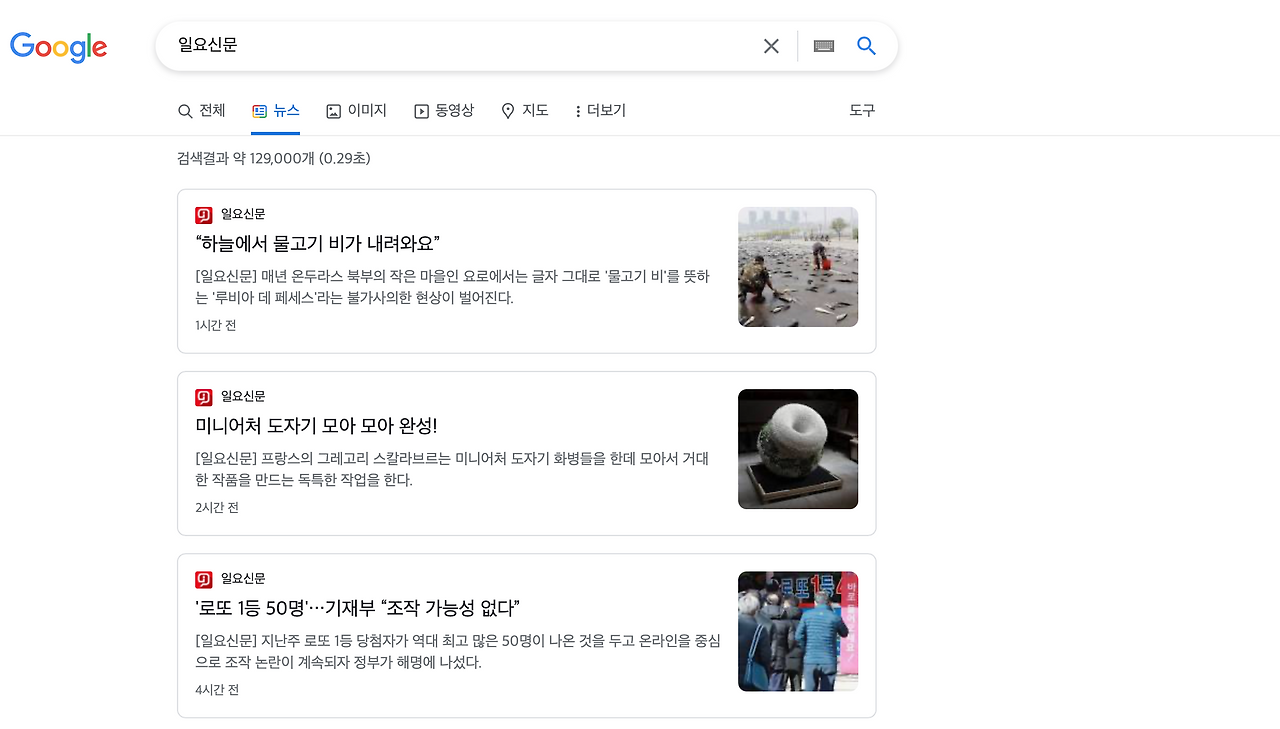Expand more search categories via 더보기

[x=599, y=110]
